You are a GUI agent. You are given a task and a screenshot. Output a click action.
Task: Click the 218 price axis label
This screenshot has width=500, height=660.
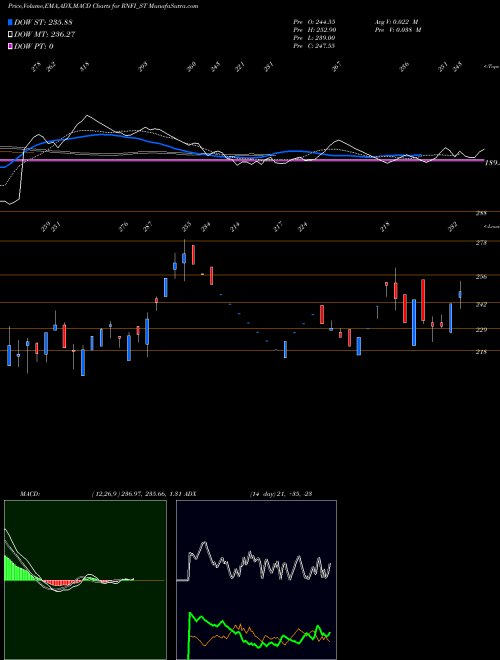coord(481,352)
